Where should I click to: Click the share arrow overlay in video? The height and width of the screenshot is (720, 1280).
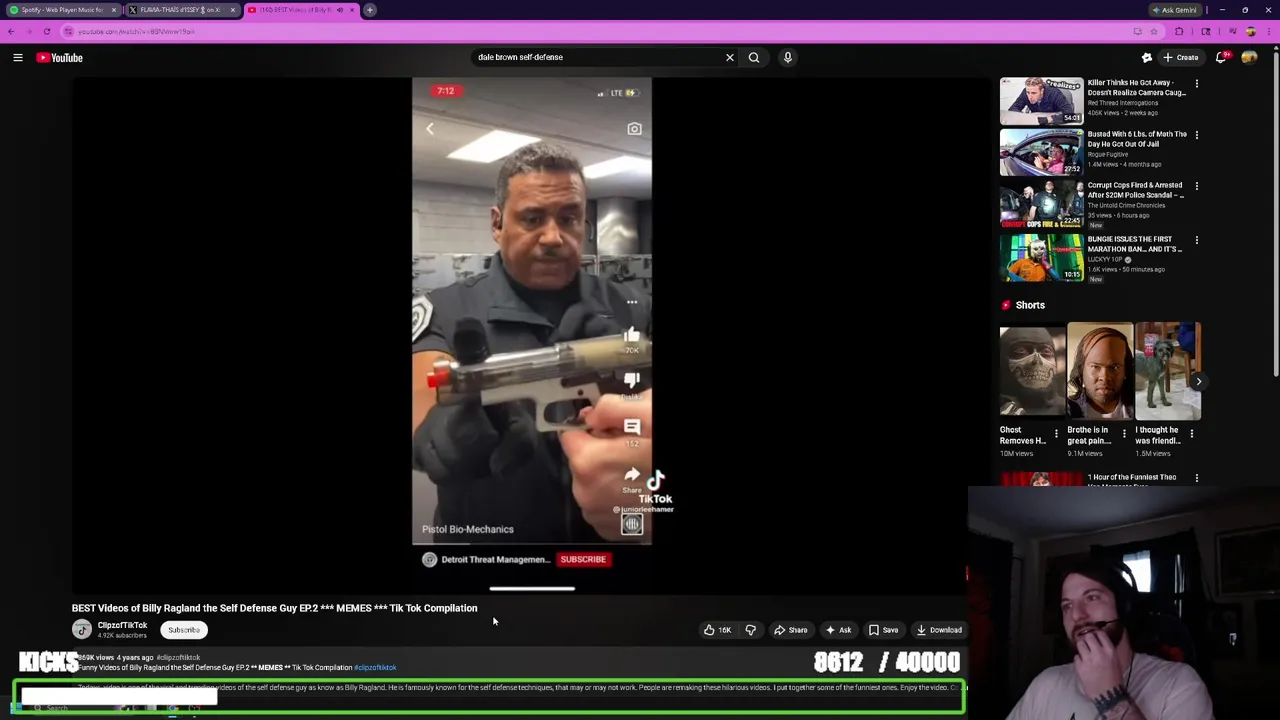[632, 476]
